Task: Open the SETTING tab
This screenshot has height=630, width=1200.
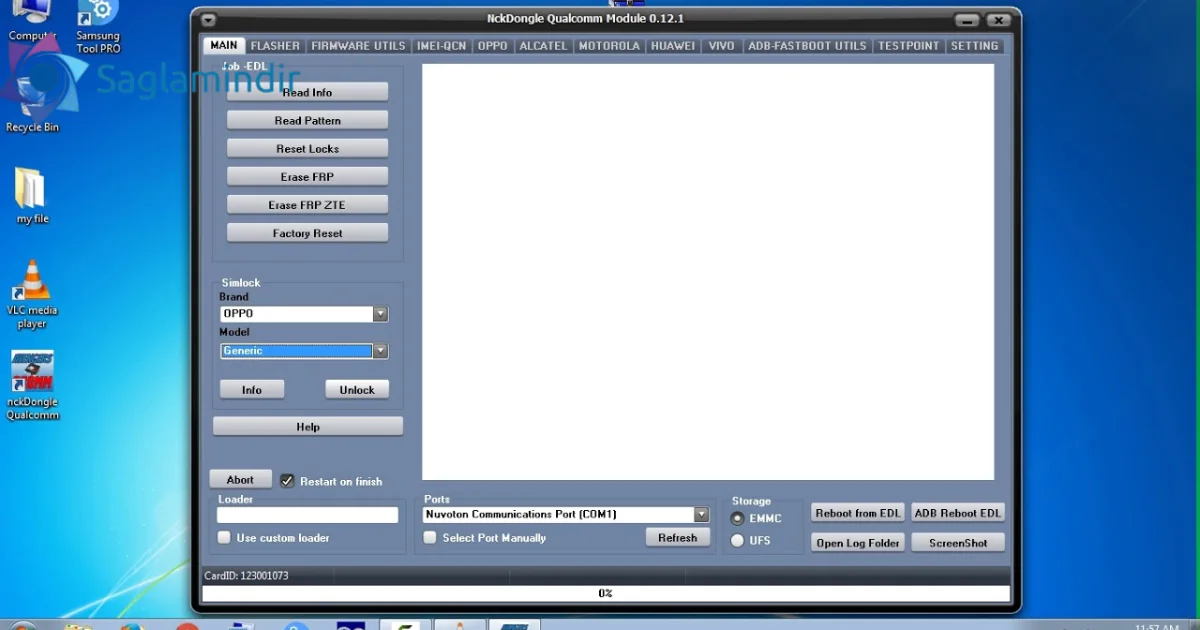Action: (975, 46)
